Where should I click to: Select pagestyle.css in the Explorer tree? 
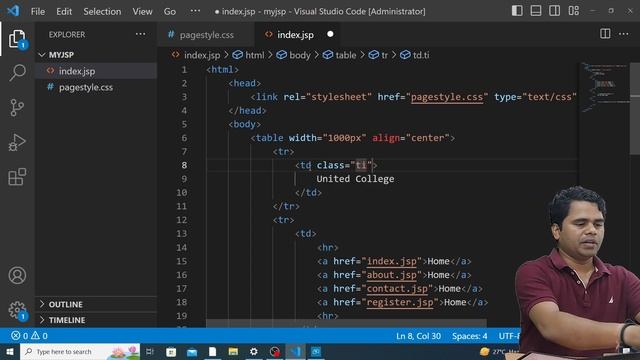tap(96, 87)
